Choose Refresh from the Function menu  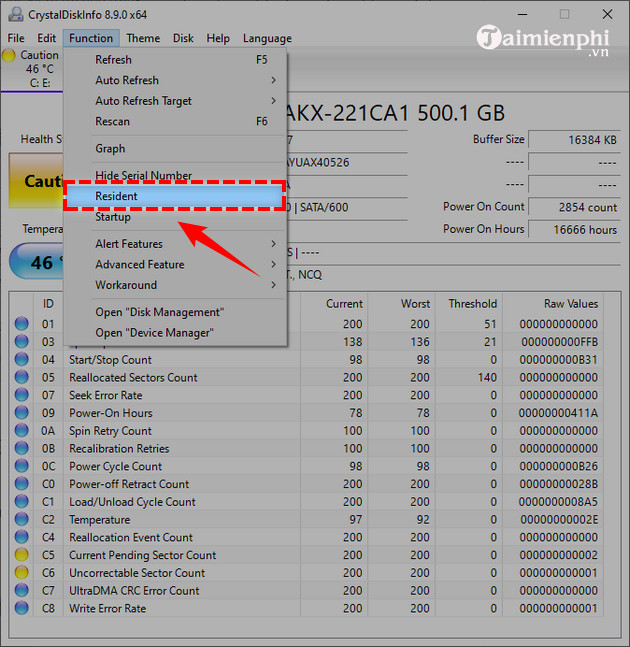(x=175, y=60)
